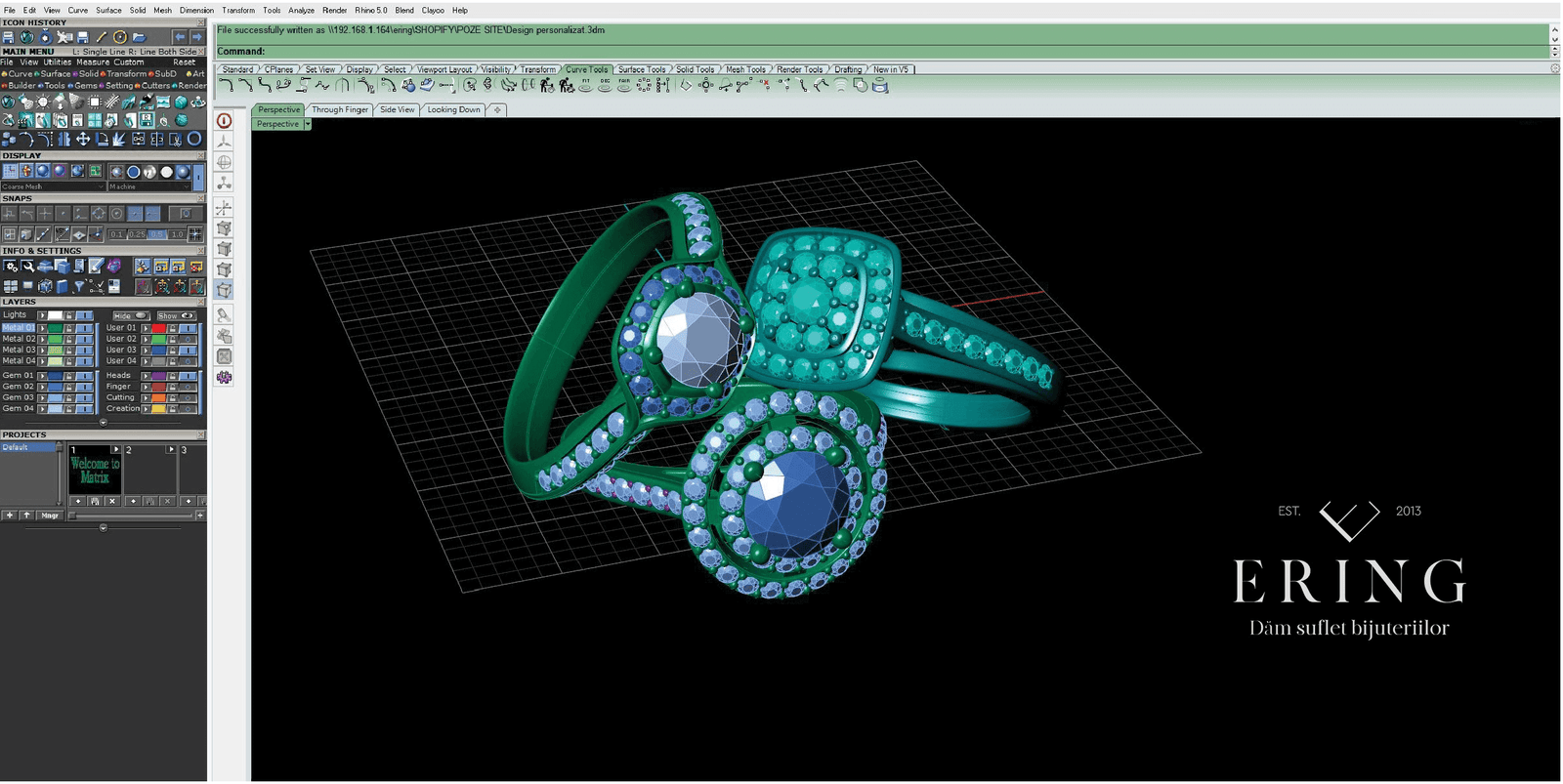Click the save icon under project slot 1

coord(95,501)
